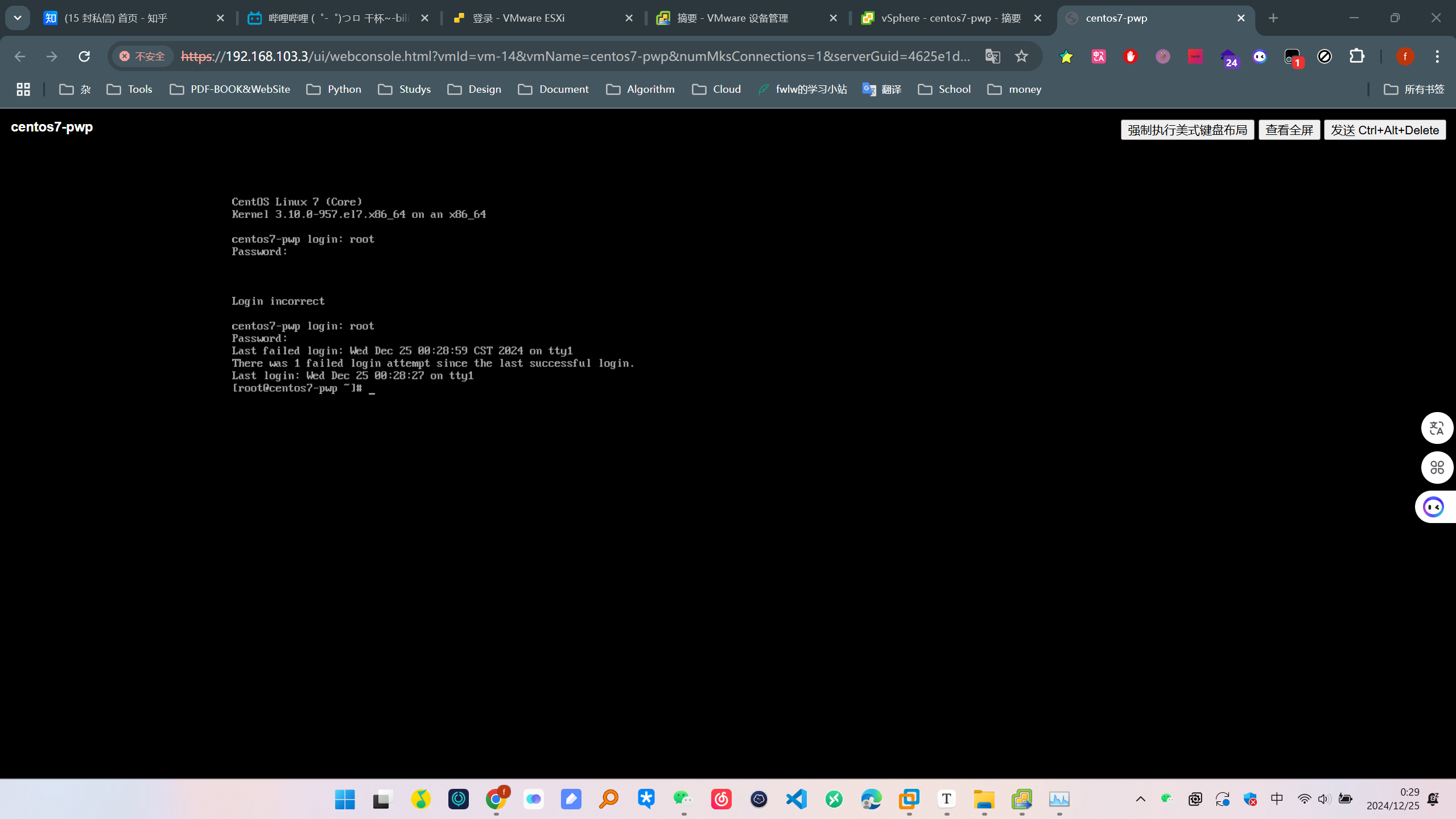Open the black-white slashed circle extension

[x=1324, y=56]
